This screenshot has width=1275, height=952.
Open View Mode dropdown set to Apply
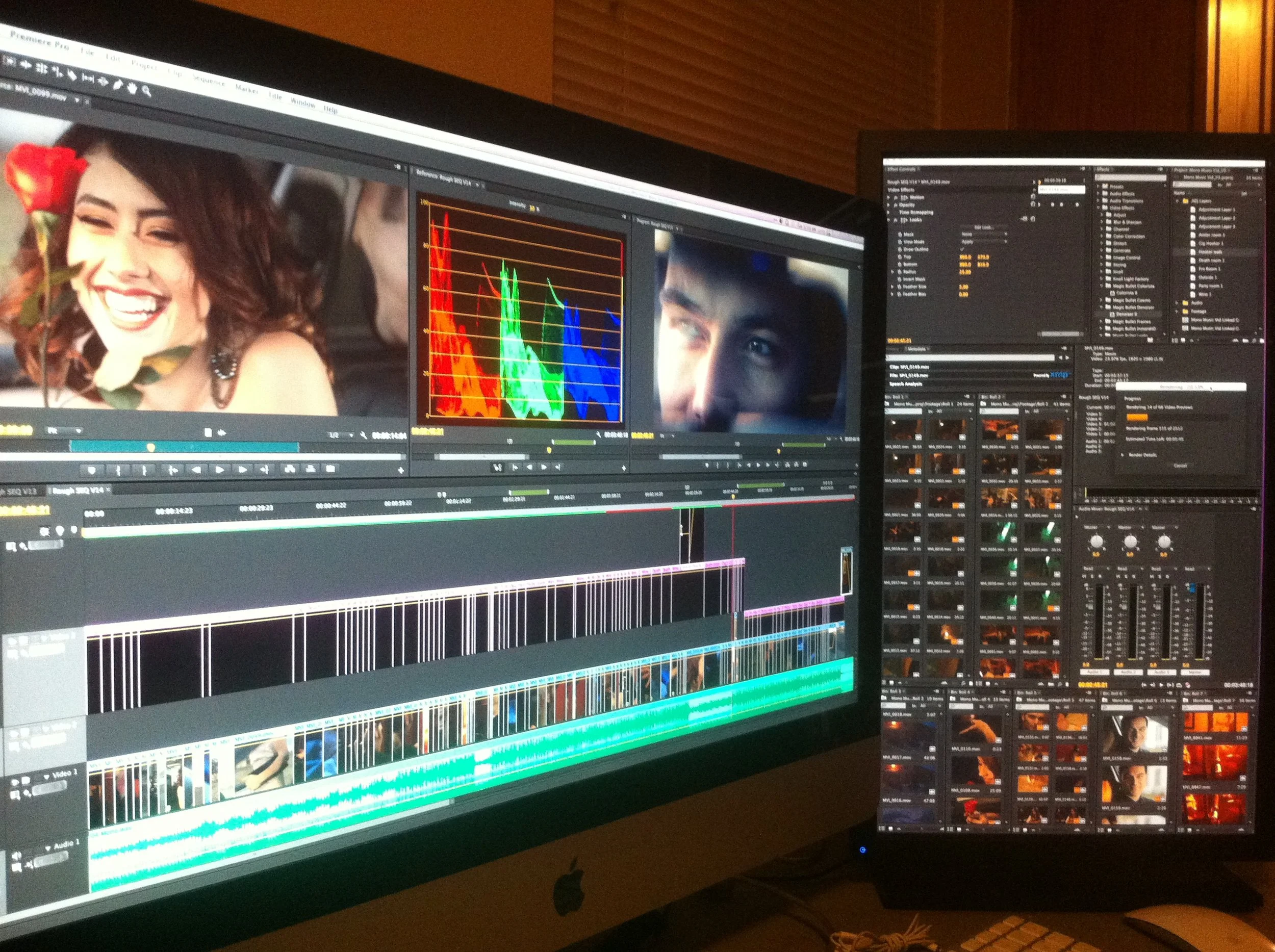point(984,242)
